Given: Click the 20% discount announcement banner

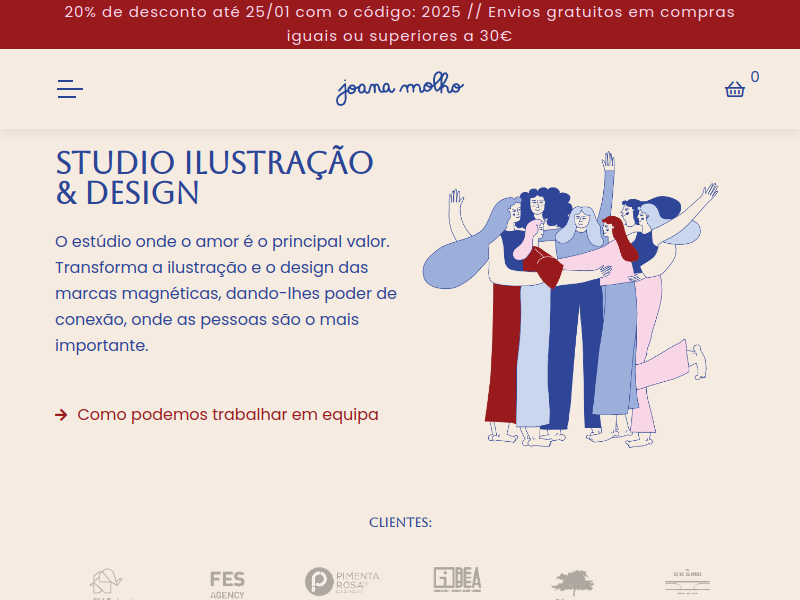Looking at the screenshot, I should (x=400, y=24).
